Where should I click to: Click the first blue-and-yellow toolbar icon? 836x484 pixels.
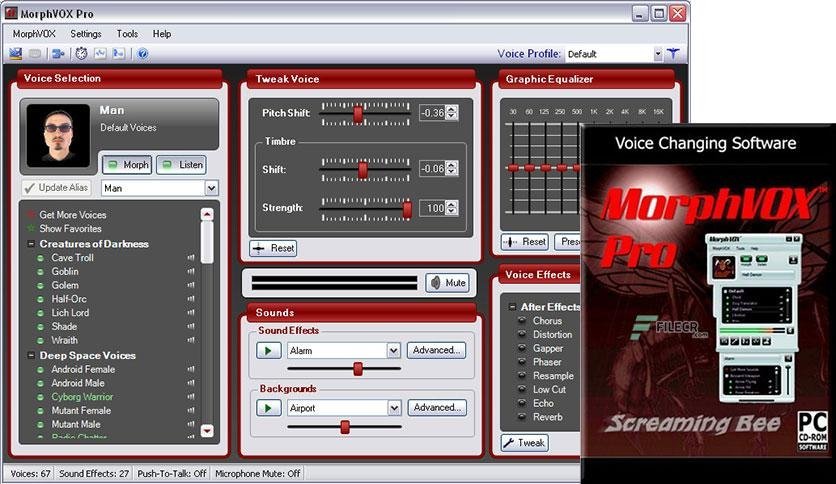[x=15, y=53]
